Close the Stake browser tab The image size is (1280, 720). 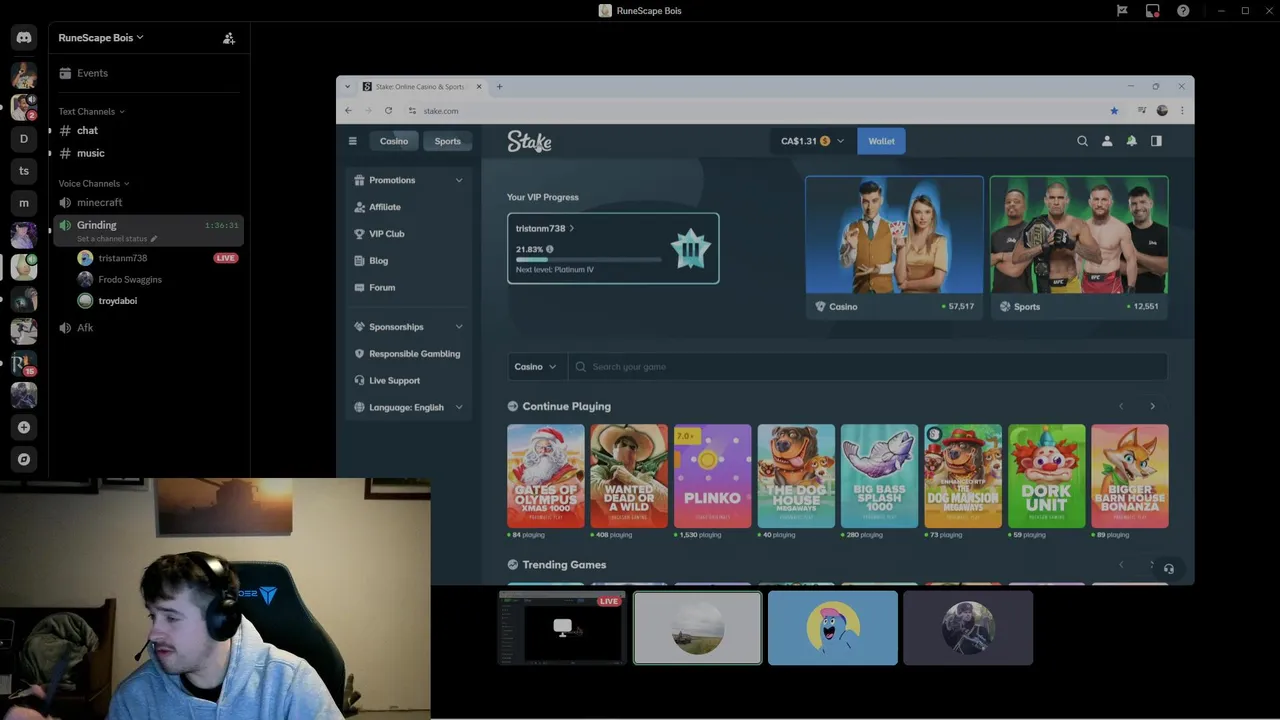click(x=478, y=87)
